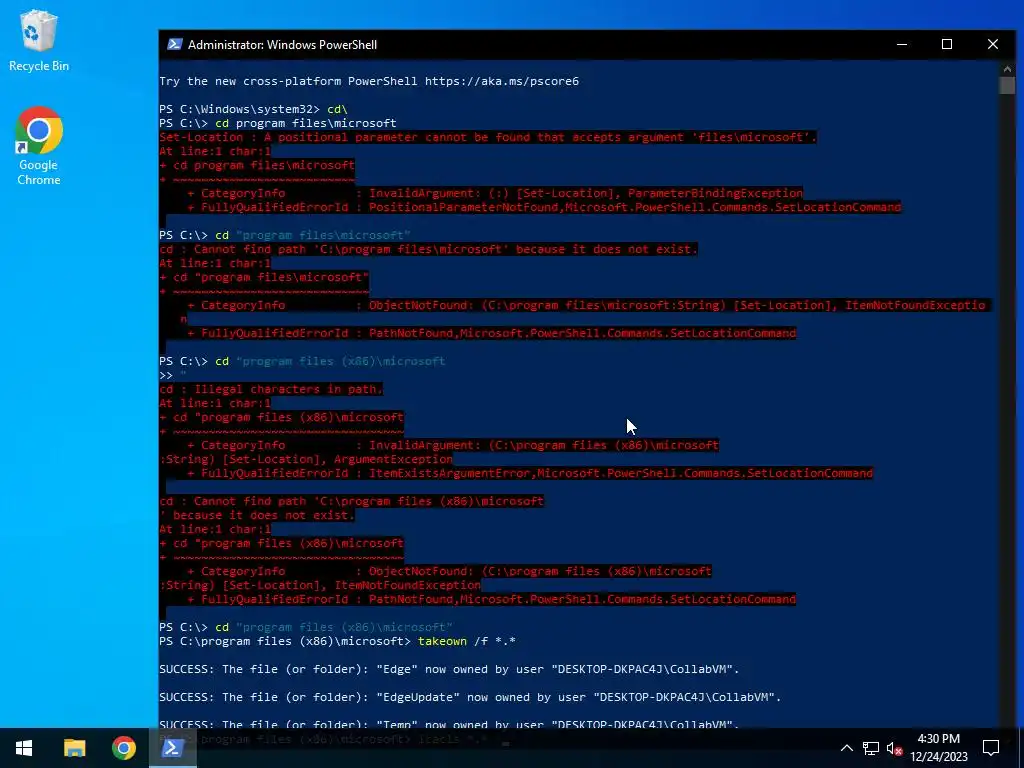Image resolution: width=1024 pixels, height=768 pixels.
Task: Click the PowerShell vertical scrollbar thumb
Action: click(1007, 86)
